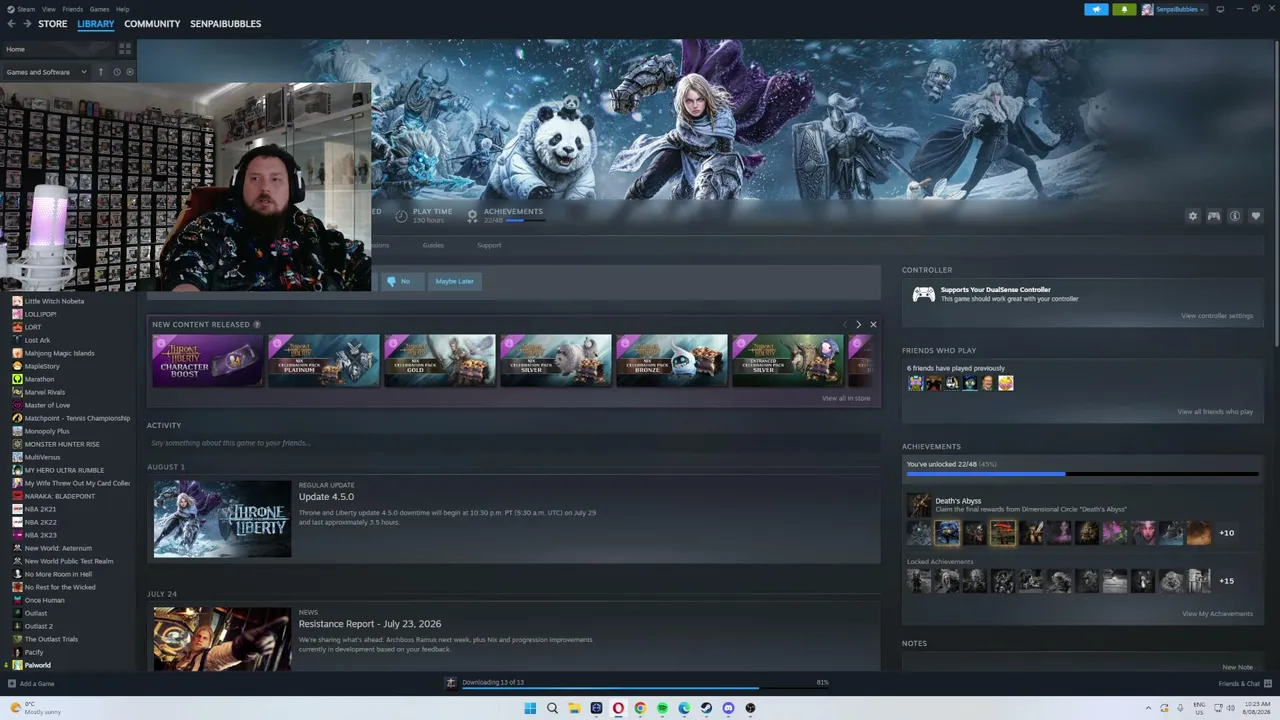Open Windows Start menu
Image resolution: width=1280 pixels, height=720 pixels.
(x=530, y=708)
